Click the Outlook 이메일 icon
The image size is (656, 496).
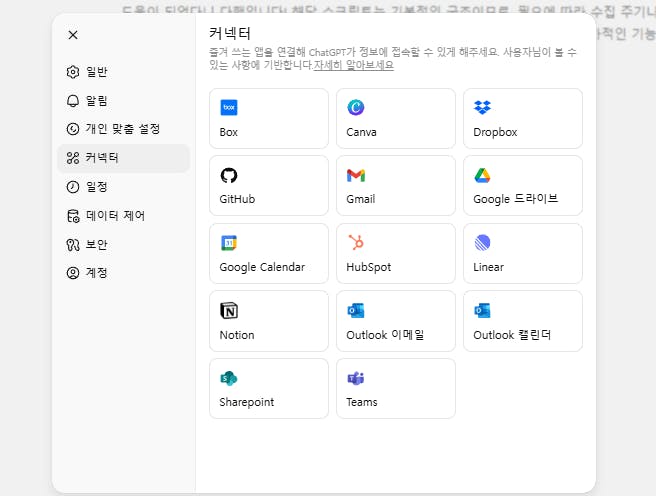click(x=356, y=311)
